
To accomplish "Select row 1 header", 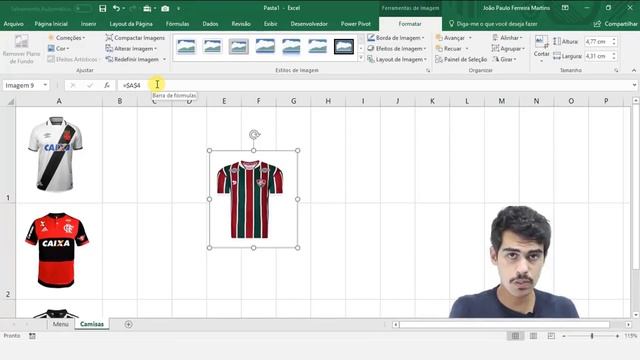I will click(8, 155).
